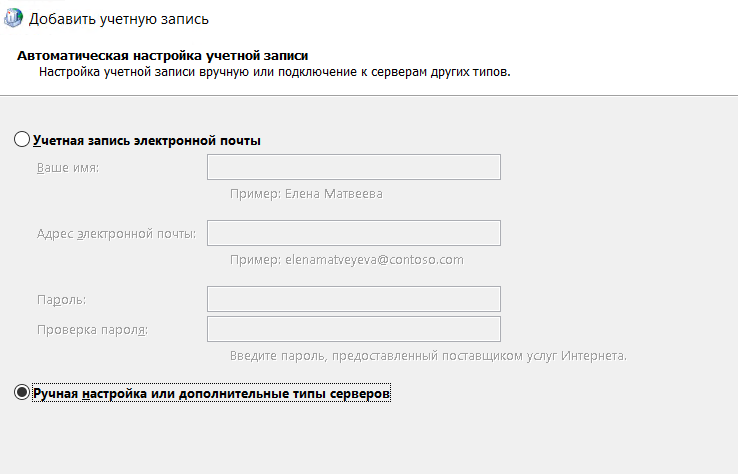The image size is (738, 474).
Task: Click the "Пример: Елена Матвеева" hint text
Action: (306, 194)
